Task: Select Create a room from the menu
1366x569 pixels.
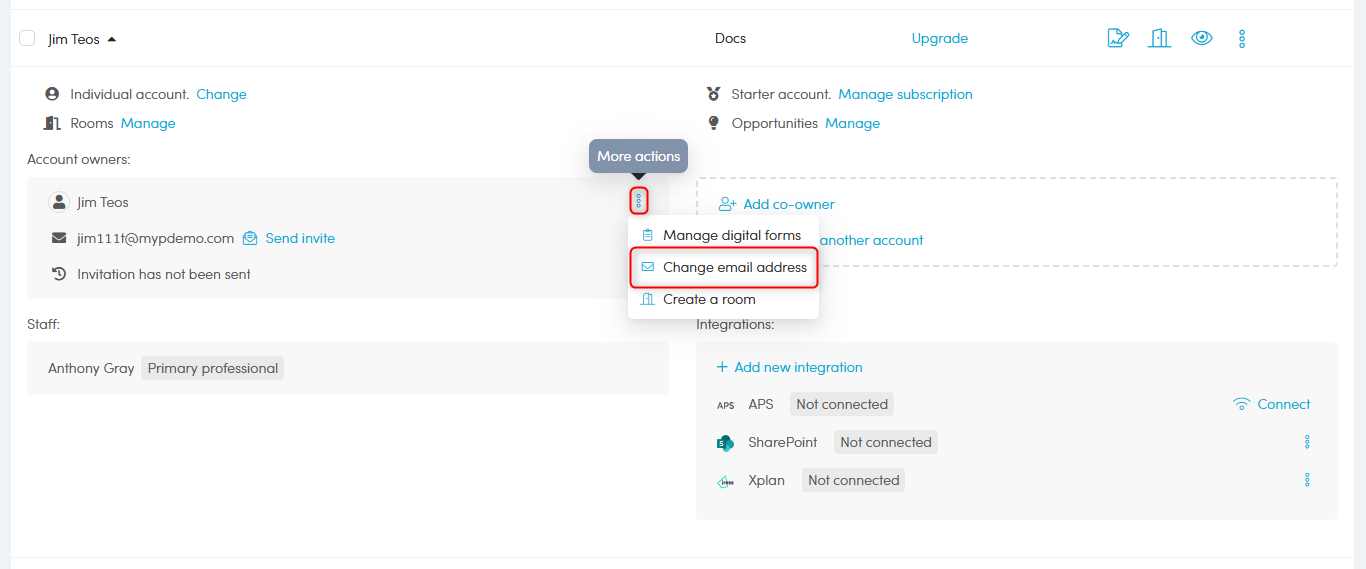Action: [709, 299]
